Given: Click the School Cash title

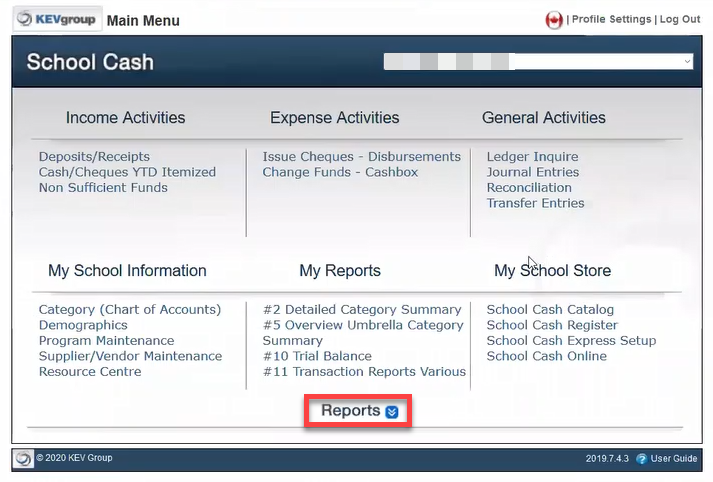Looking at the screenshot, I should click(x=90, y=62).
